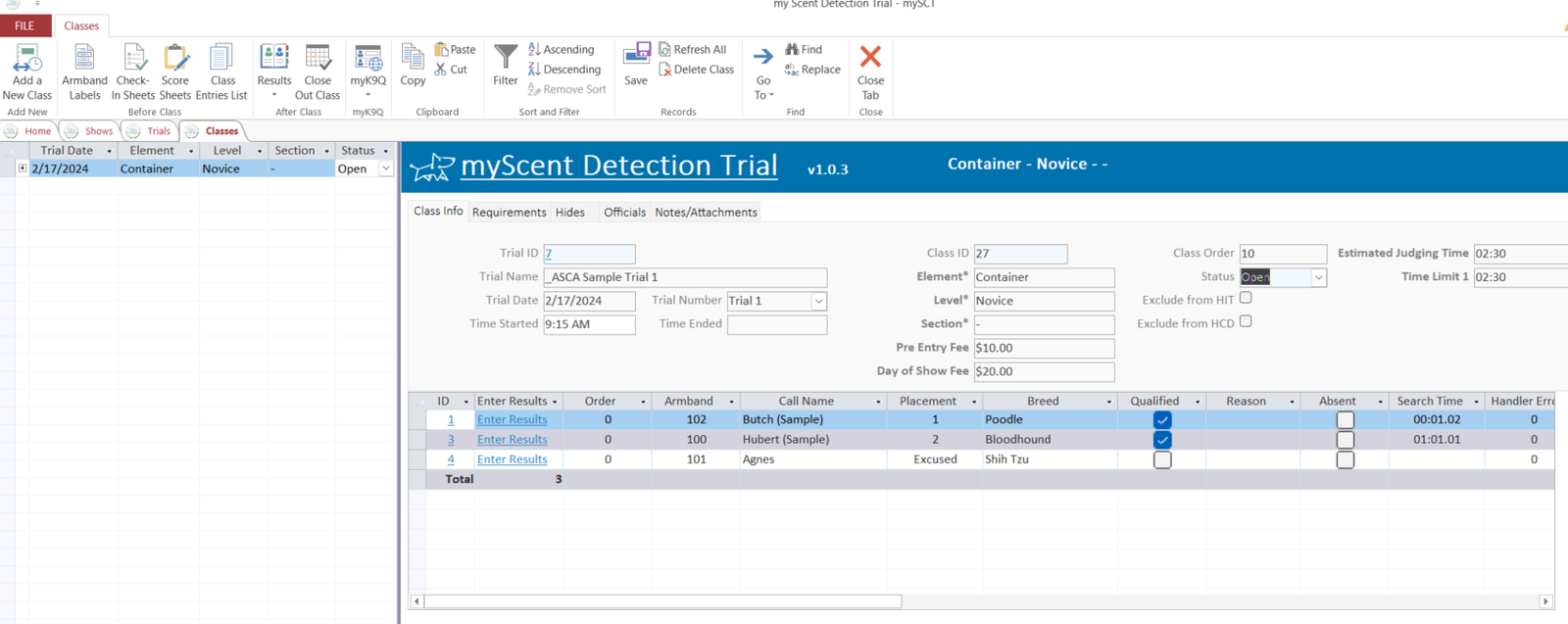This screenshot has height=624, width=1568.
Task: Open the Status dropdown in the class list row
Action: 386,168
